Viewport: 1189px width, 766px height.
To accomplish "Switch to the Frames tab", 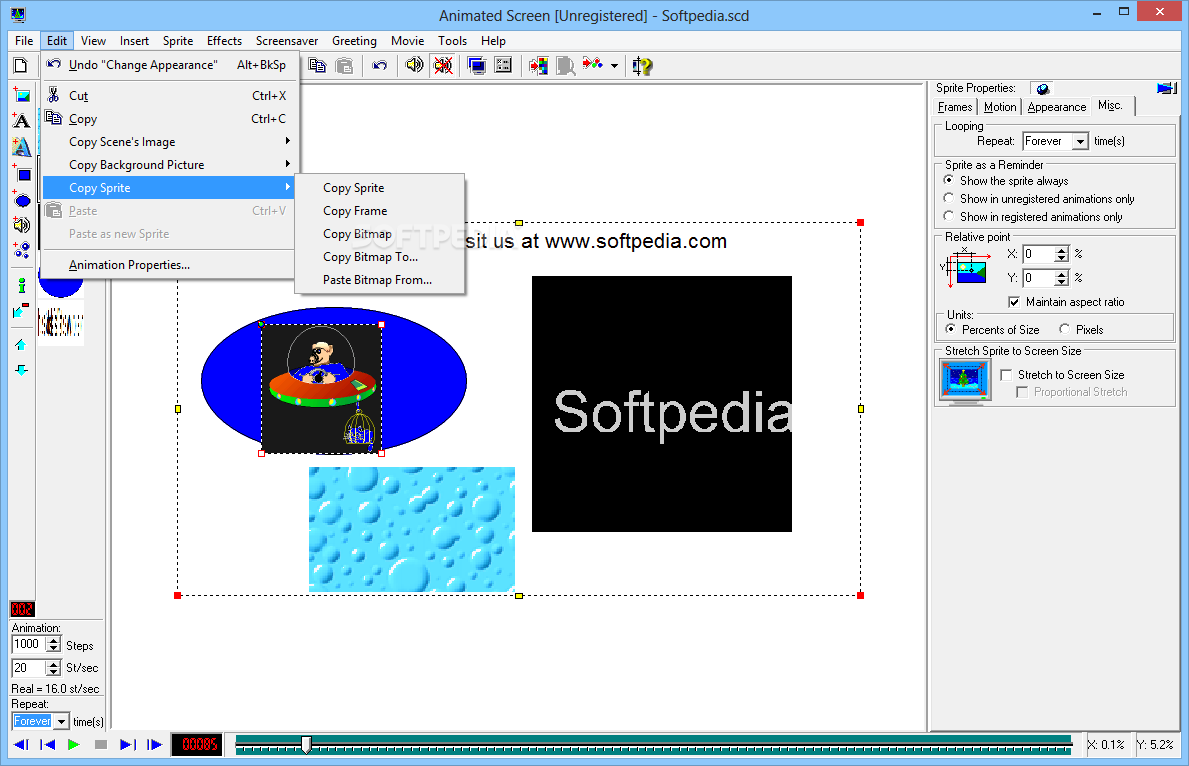I will tap(955, 107).
